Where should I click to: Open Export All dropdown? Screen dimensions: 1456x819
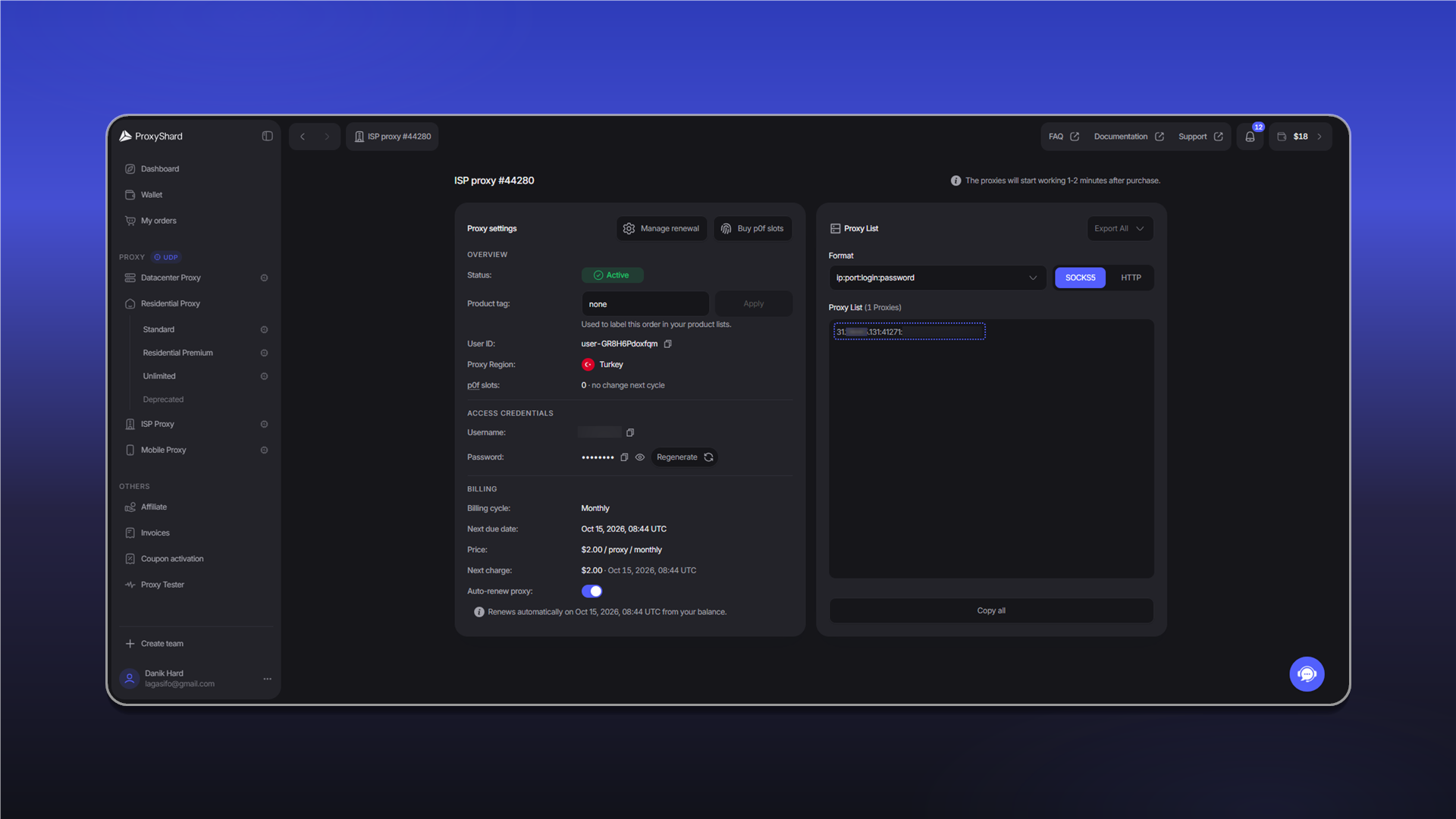pyautogui.click(x=1119, y=228)
